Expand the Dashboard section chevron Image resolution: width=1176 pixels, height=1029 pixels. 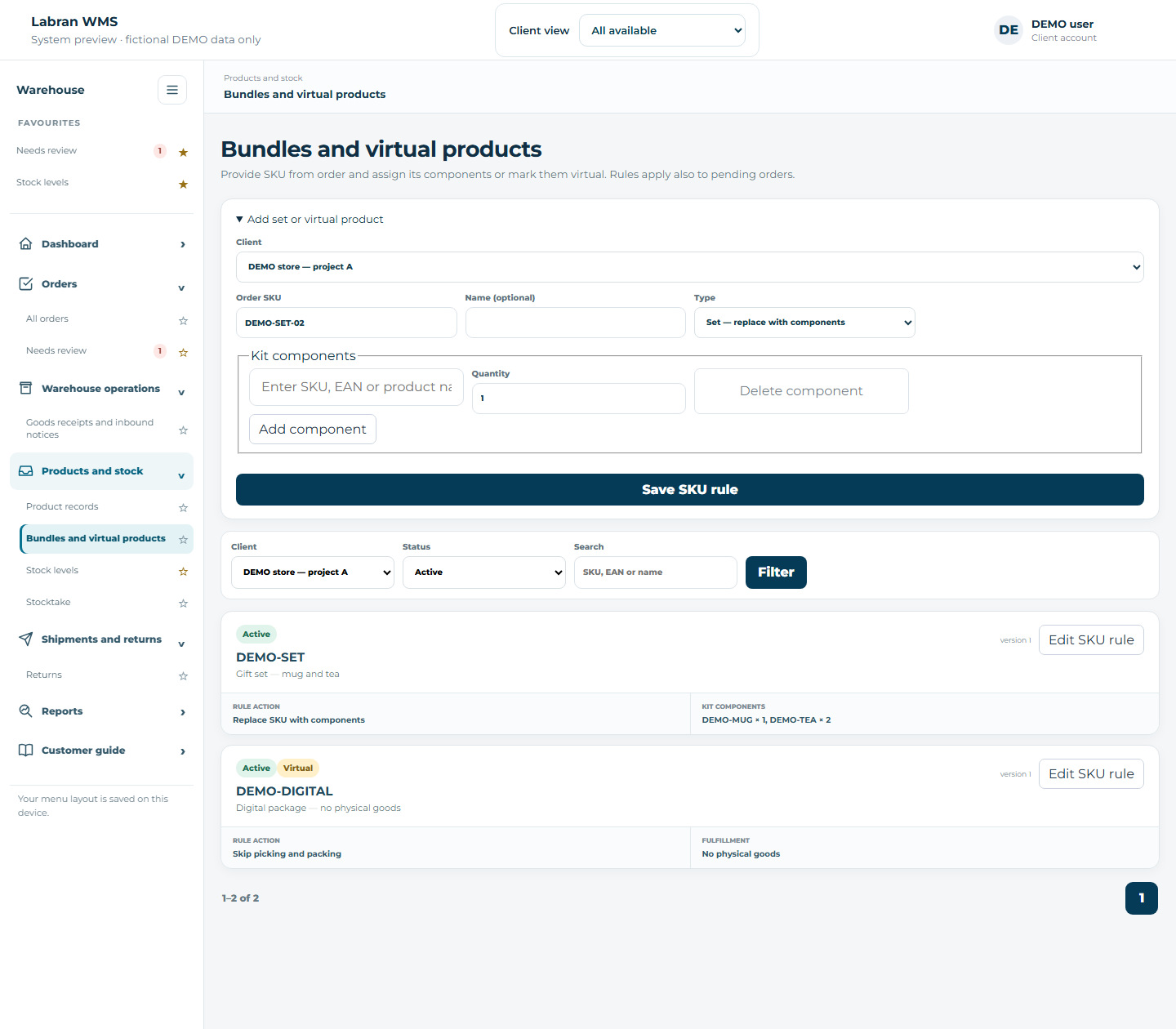[182, 244]
